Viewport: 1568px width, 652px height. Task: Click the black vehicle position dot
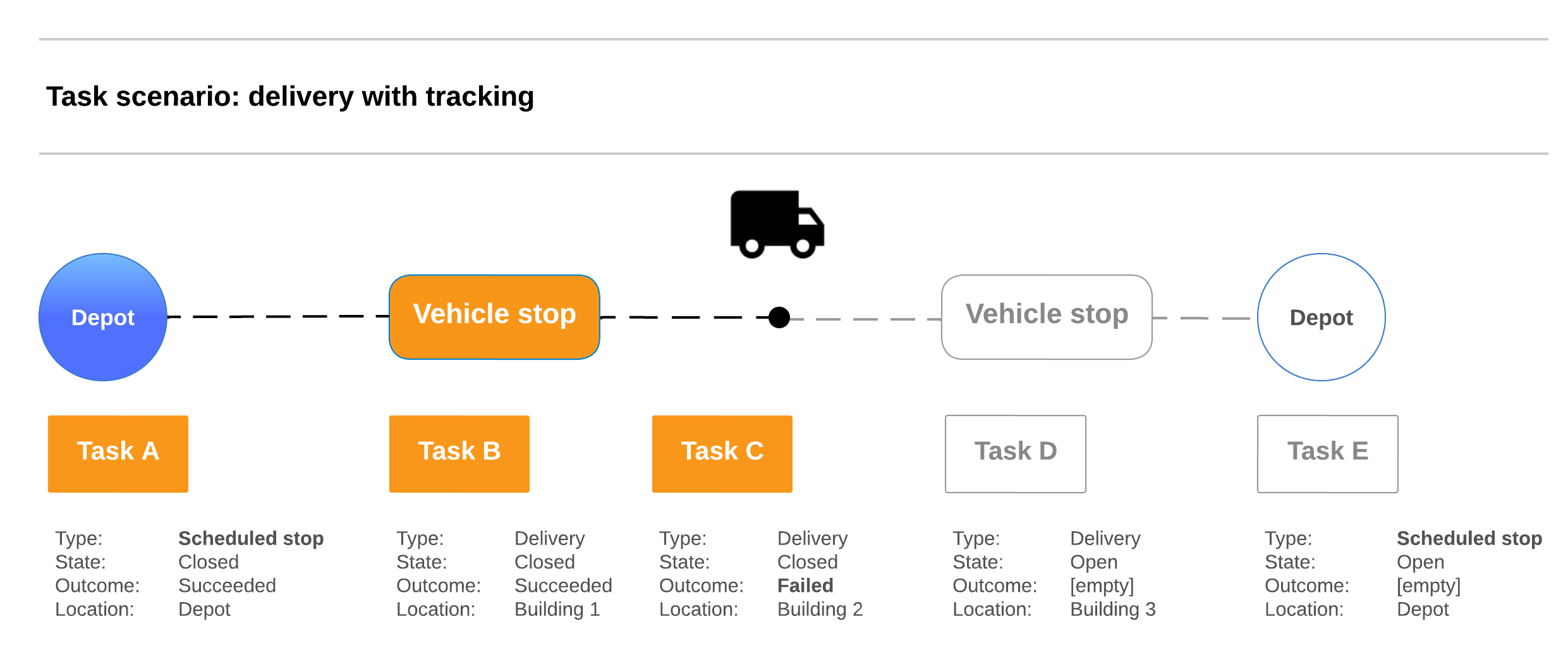[779, 317]
